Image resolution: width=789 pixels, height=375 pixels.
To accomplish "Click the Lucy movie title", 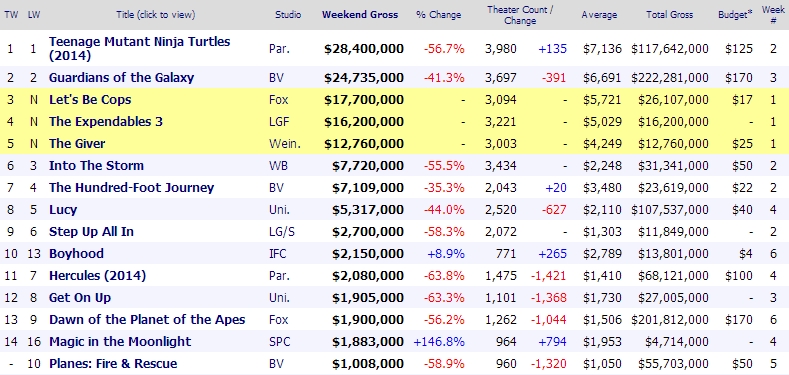I will [63, 209].
